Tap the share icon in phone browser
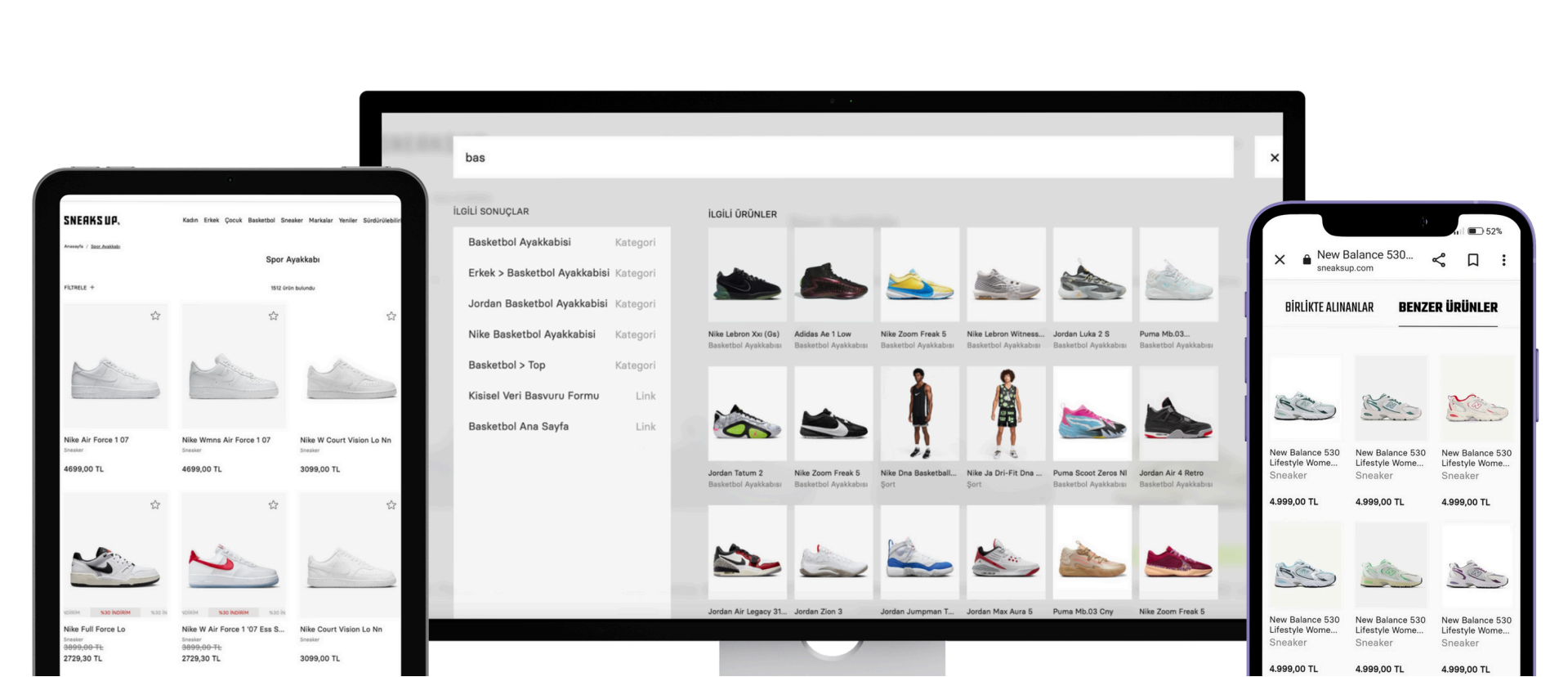This screenshot has height=677, width=1568. click(1439, 260)
